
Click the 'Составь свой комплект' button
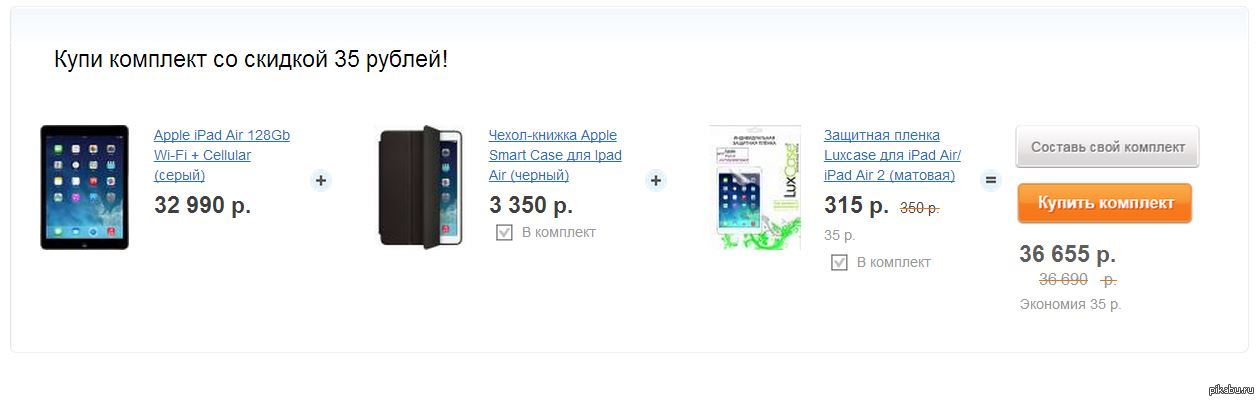(1108, 147)
